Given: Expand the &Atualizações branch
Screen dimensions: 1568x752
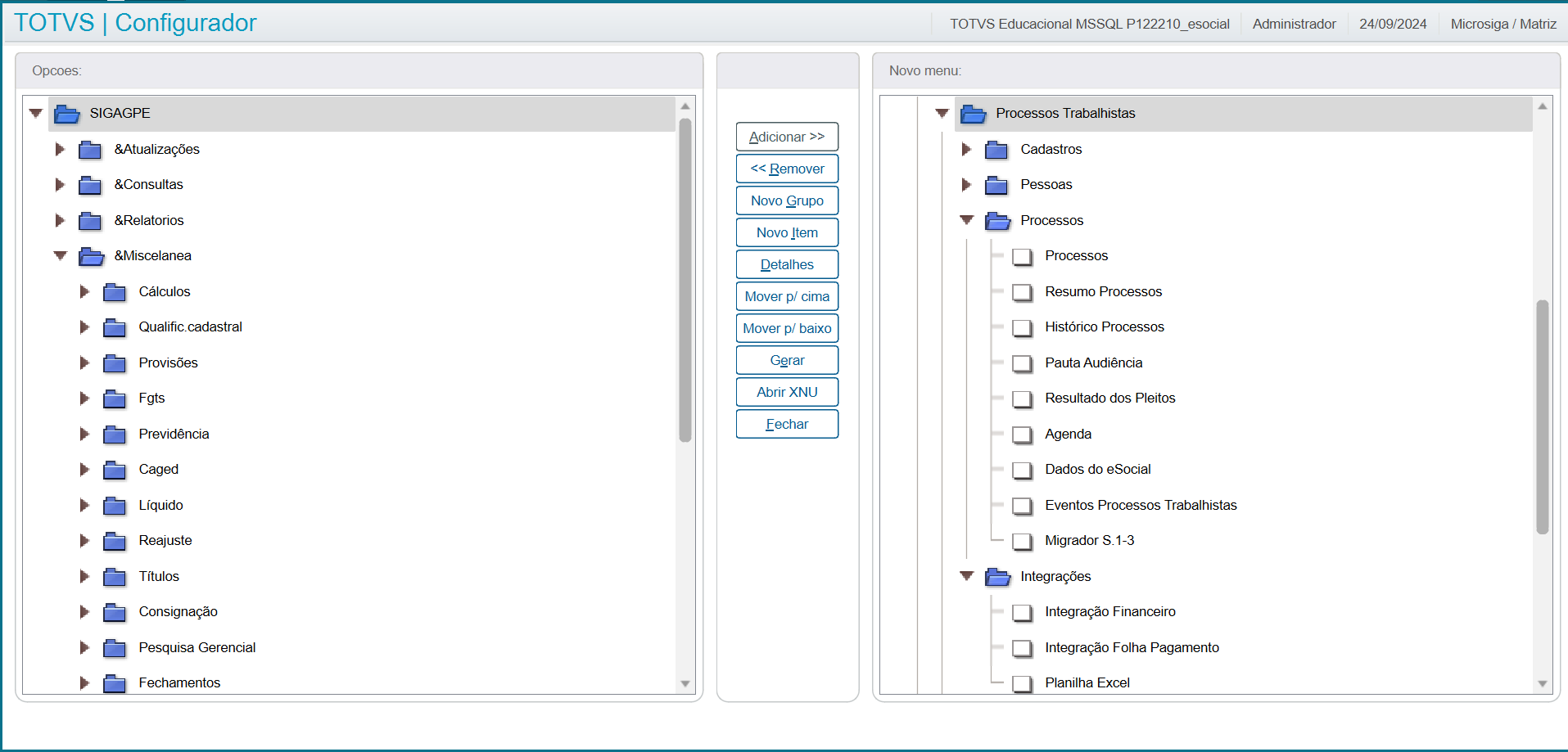Looking at the screenshot, I should 60,149.
